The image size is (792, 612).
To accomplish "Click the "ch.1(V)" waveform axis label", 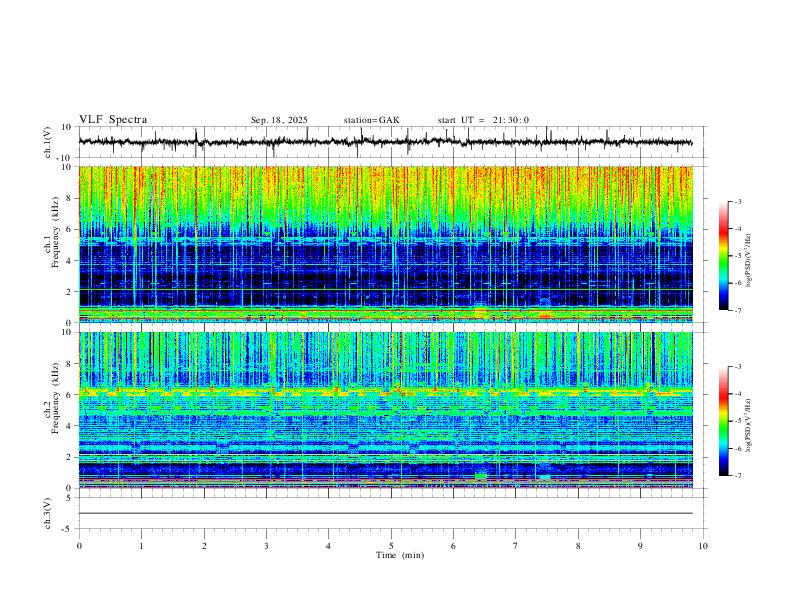I will tap(48, 142).
